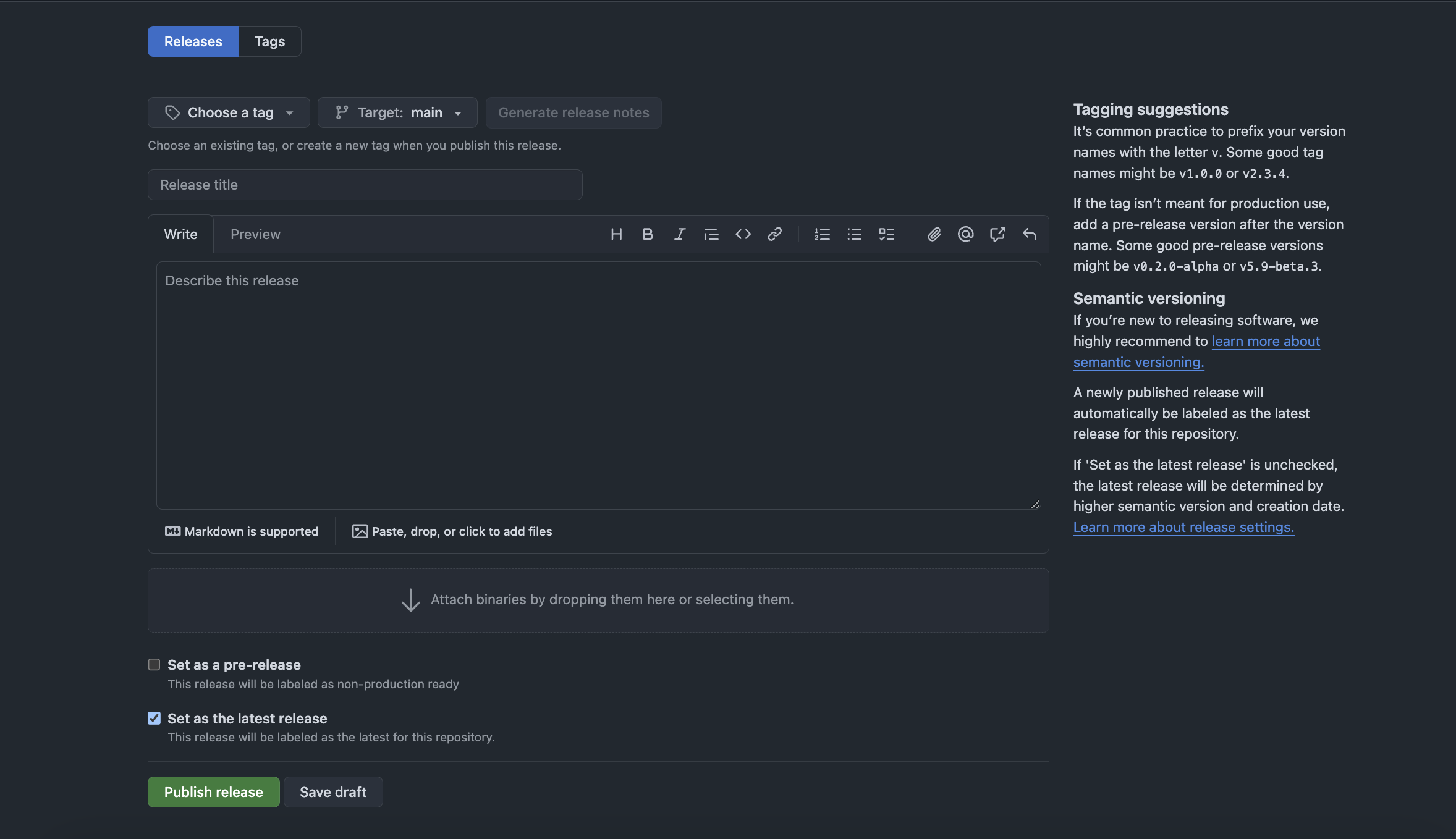Enable Set as a pre-release checkbox
This screenshot has height=839, width=1456.
(x=154, y=665)
